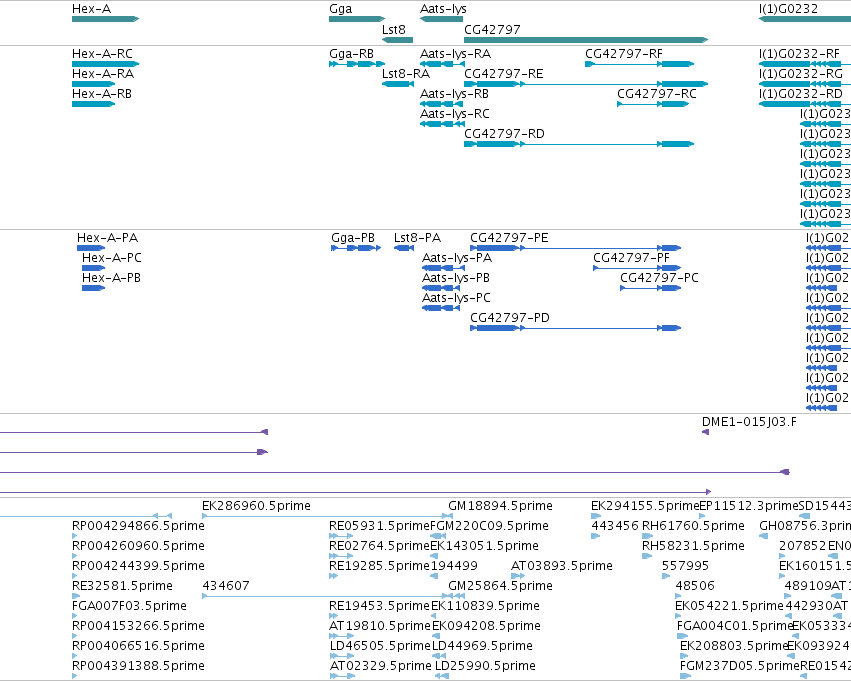Select protein Aats-lys-PA
851x681 pixels.
441,268
